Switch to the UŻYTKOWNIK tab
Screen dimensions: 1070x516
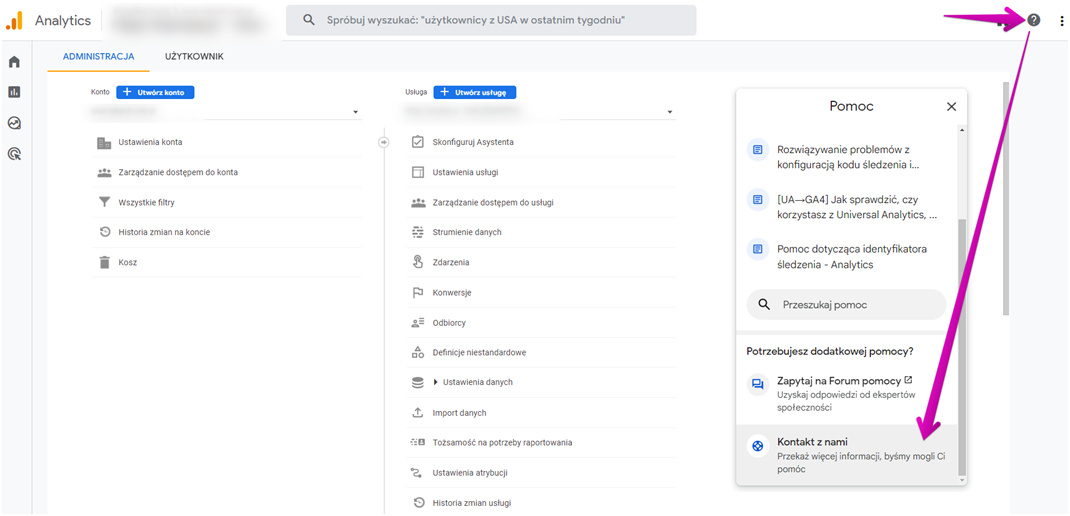(194, 57)
